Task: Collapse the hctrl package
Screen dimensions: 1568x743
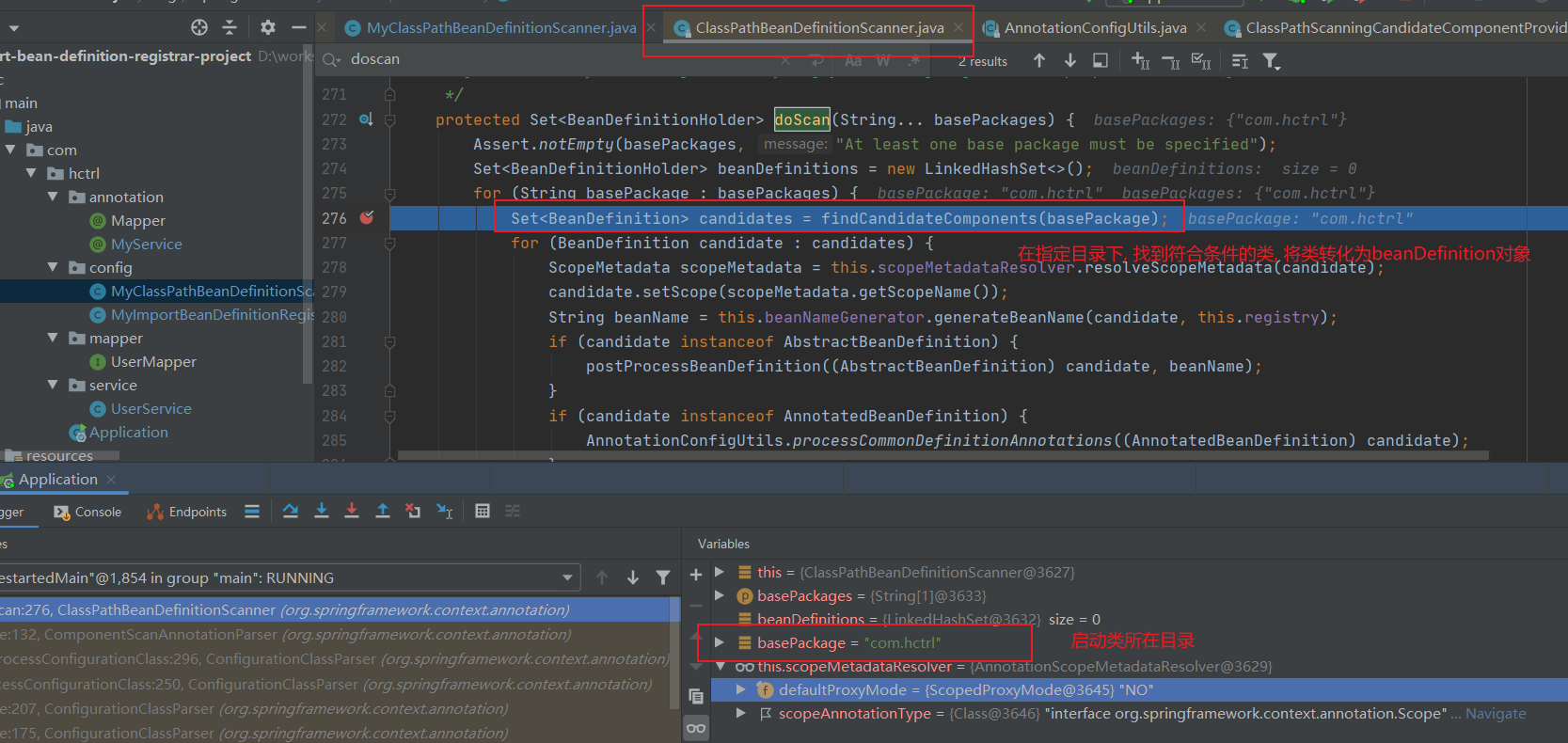Action: point(32,173)
